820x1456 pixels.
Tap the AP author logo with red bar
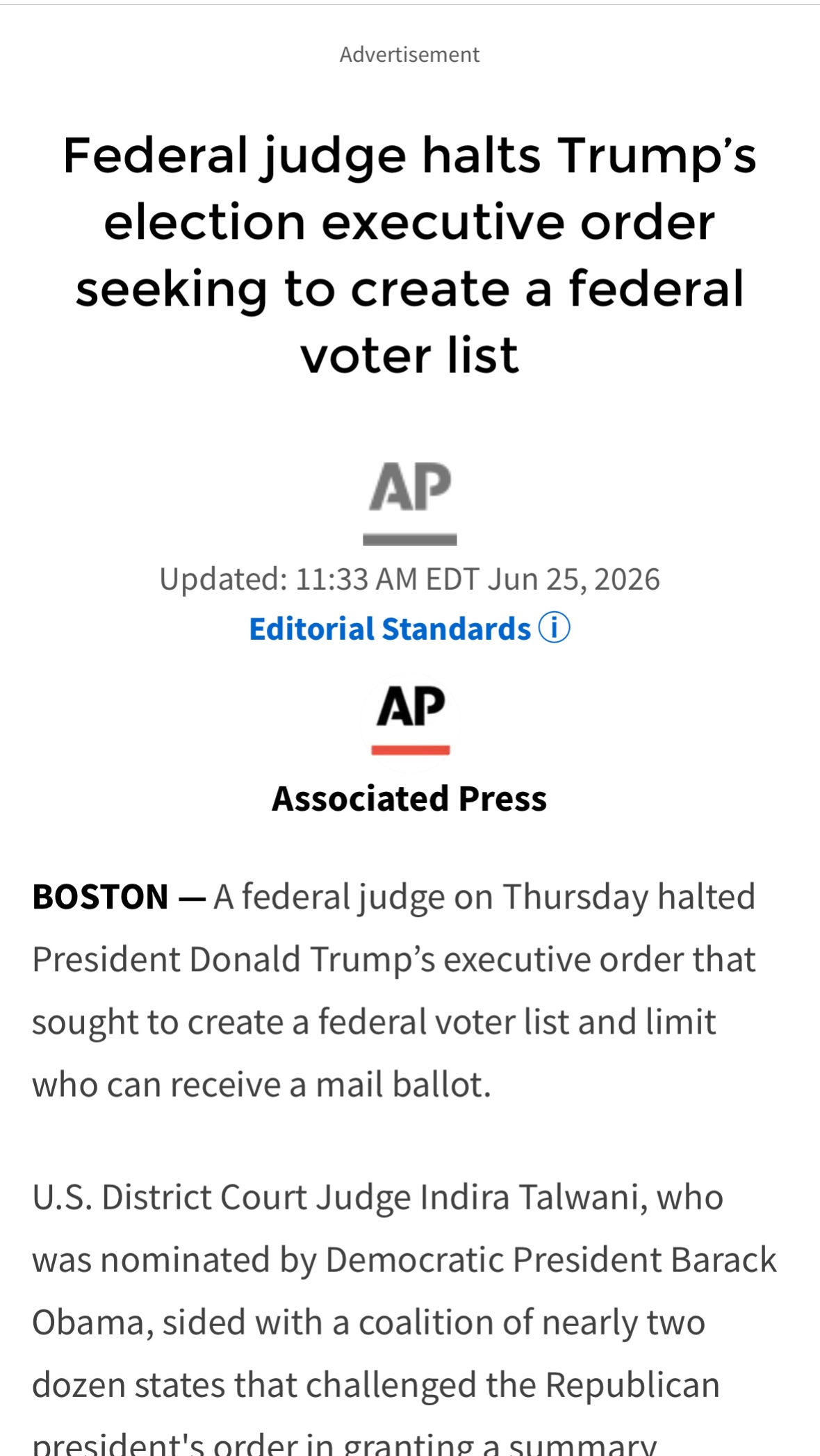coord(411,720)
